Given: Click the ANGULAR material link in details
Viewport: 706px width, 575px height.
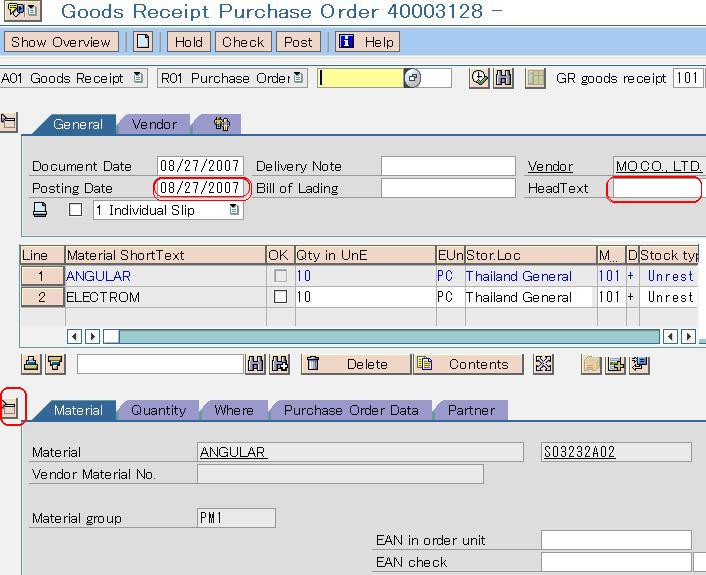Looking at the screenshot, I should [234, 452].
